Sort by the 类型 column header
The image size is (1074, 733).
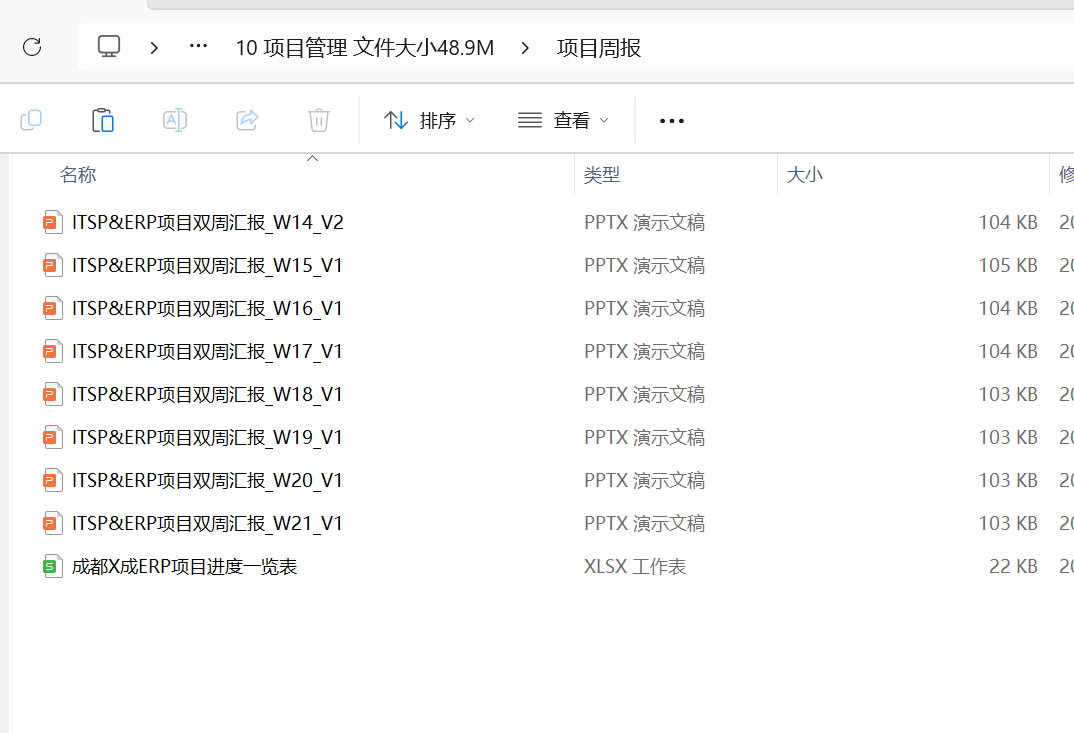602,175
